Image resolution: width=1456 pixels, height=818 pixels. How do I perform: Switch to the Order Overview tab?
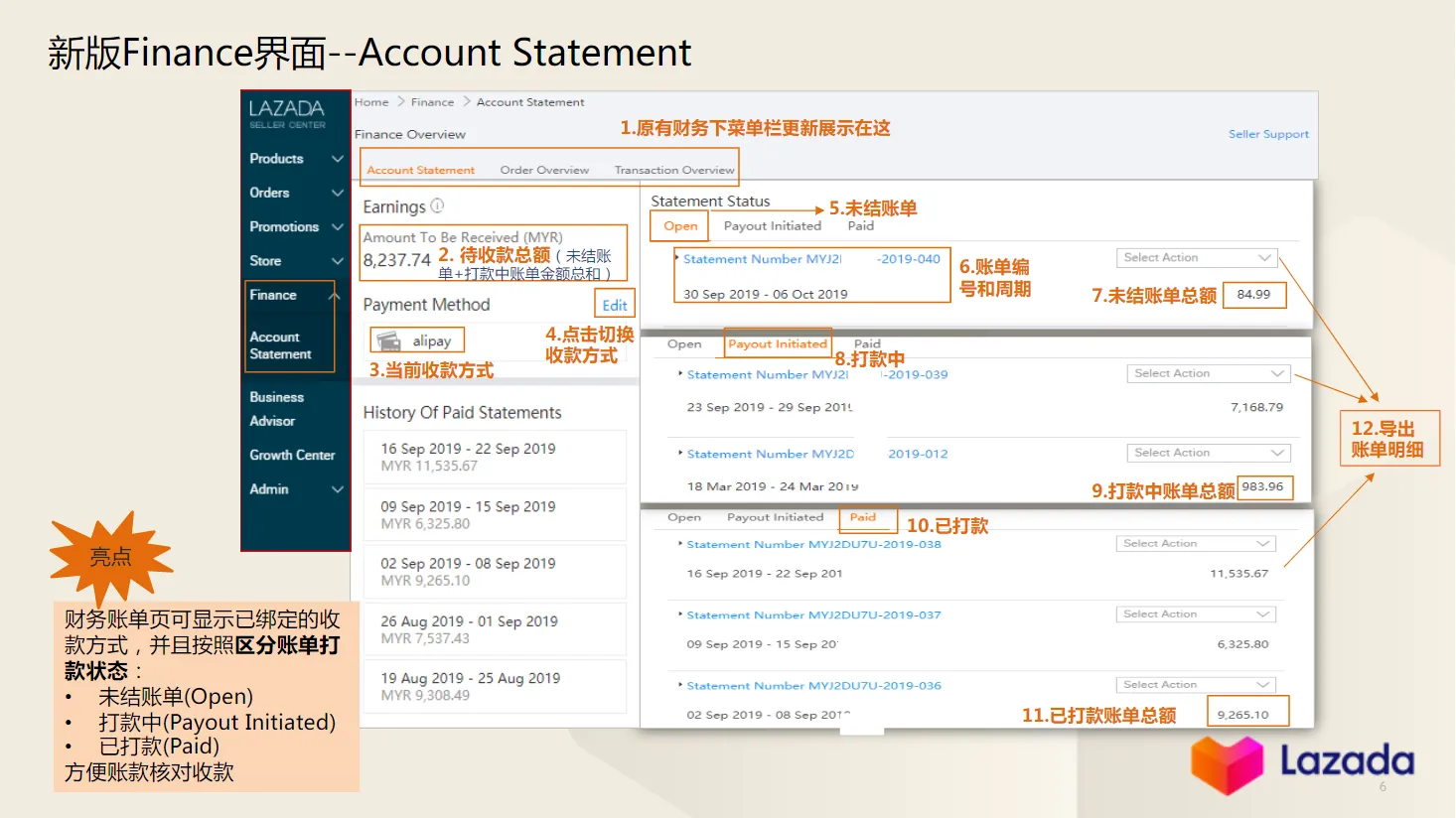click(x=544, y=170)
